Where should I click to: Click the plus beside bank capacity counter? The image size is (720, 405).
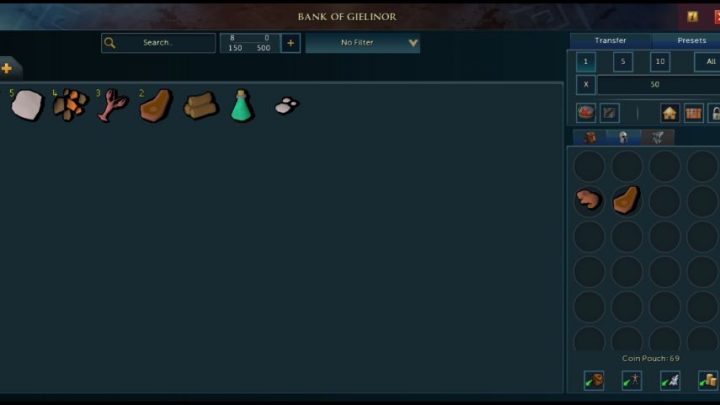(x=291, y=43)
